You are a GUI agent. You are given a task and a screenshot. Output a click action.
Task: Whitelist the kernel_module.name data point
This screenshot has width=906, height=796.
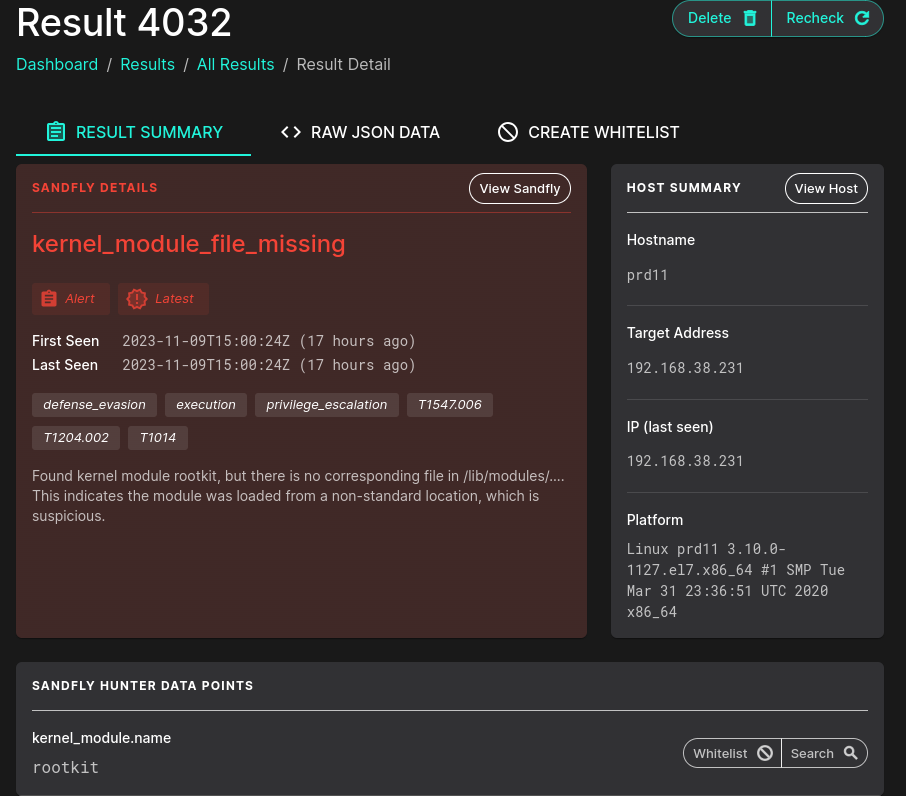coord(732,753)
